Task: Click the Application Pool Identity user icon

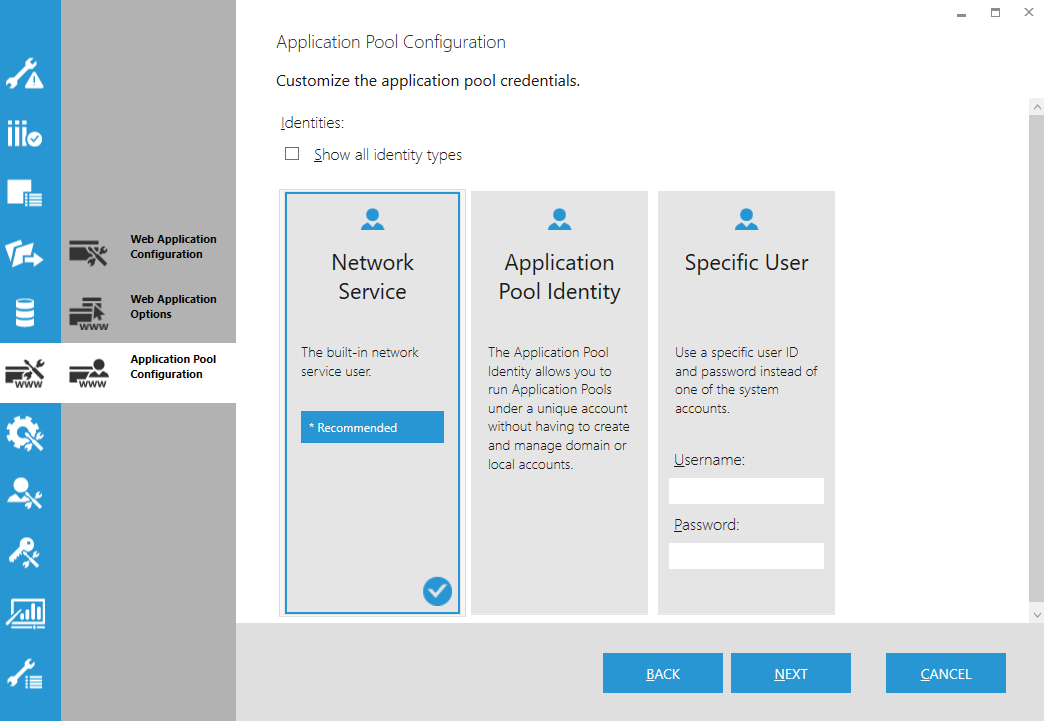Action: tap(559, 219)
